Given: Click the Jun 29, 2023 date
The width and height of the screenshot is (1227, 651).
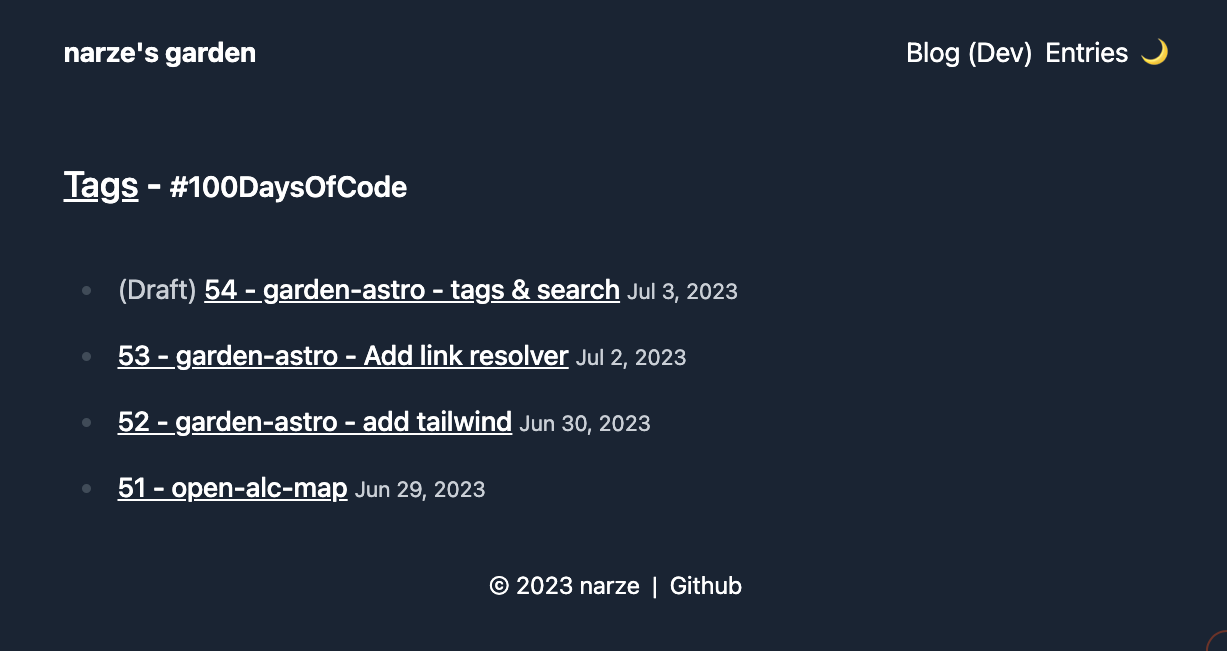Looking at the screenshot, I should pos(420,490).
